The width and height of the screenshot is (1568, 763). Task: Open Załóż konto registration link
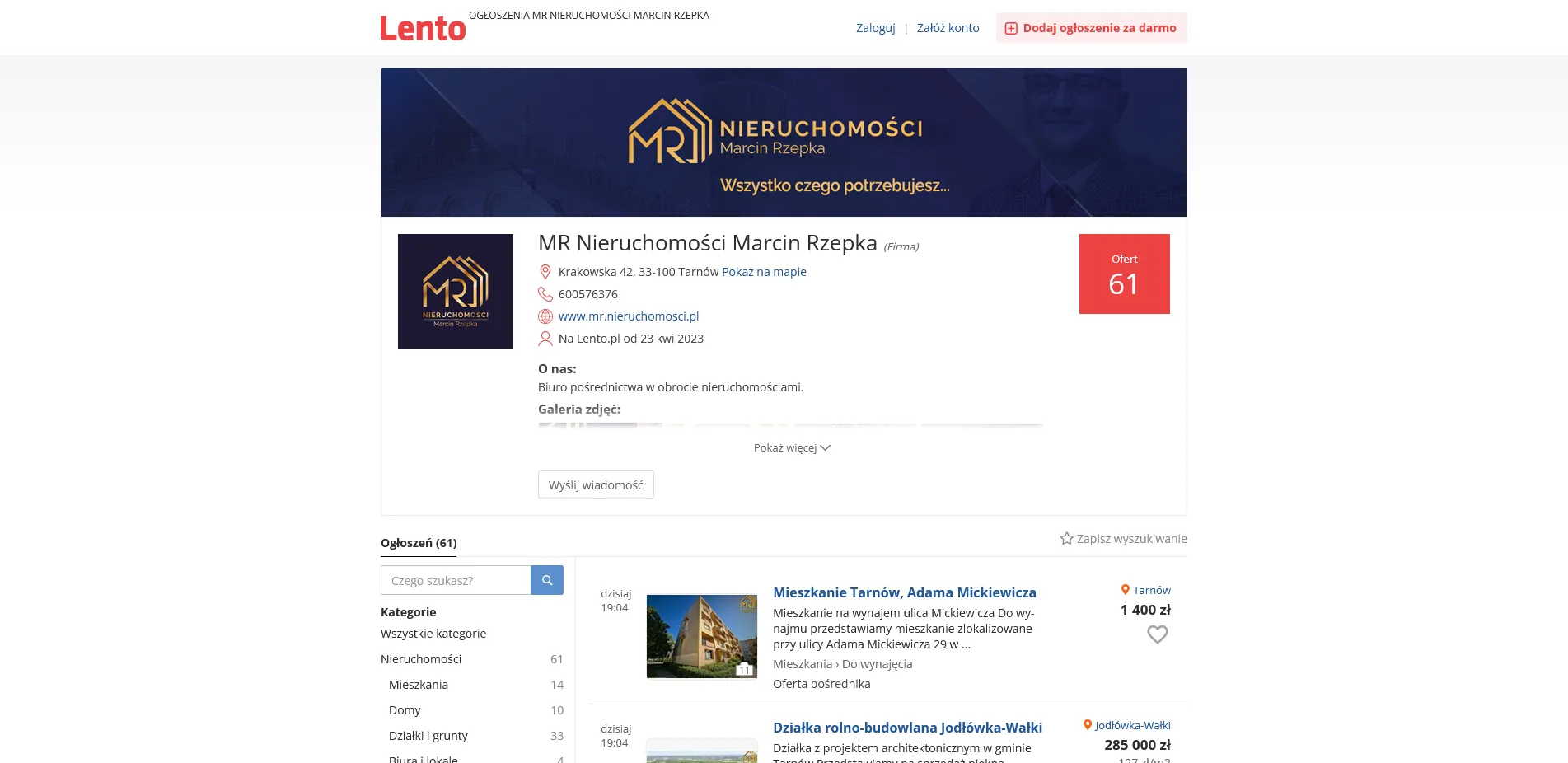[x=948, y=28]
